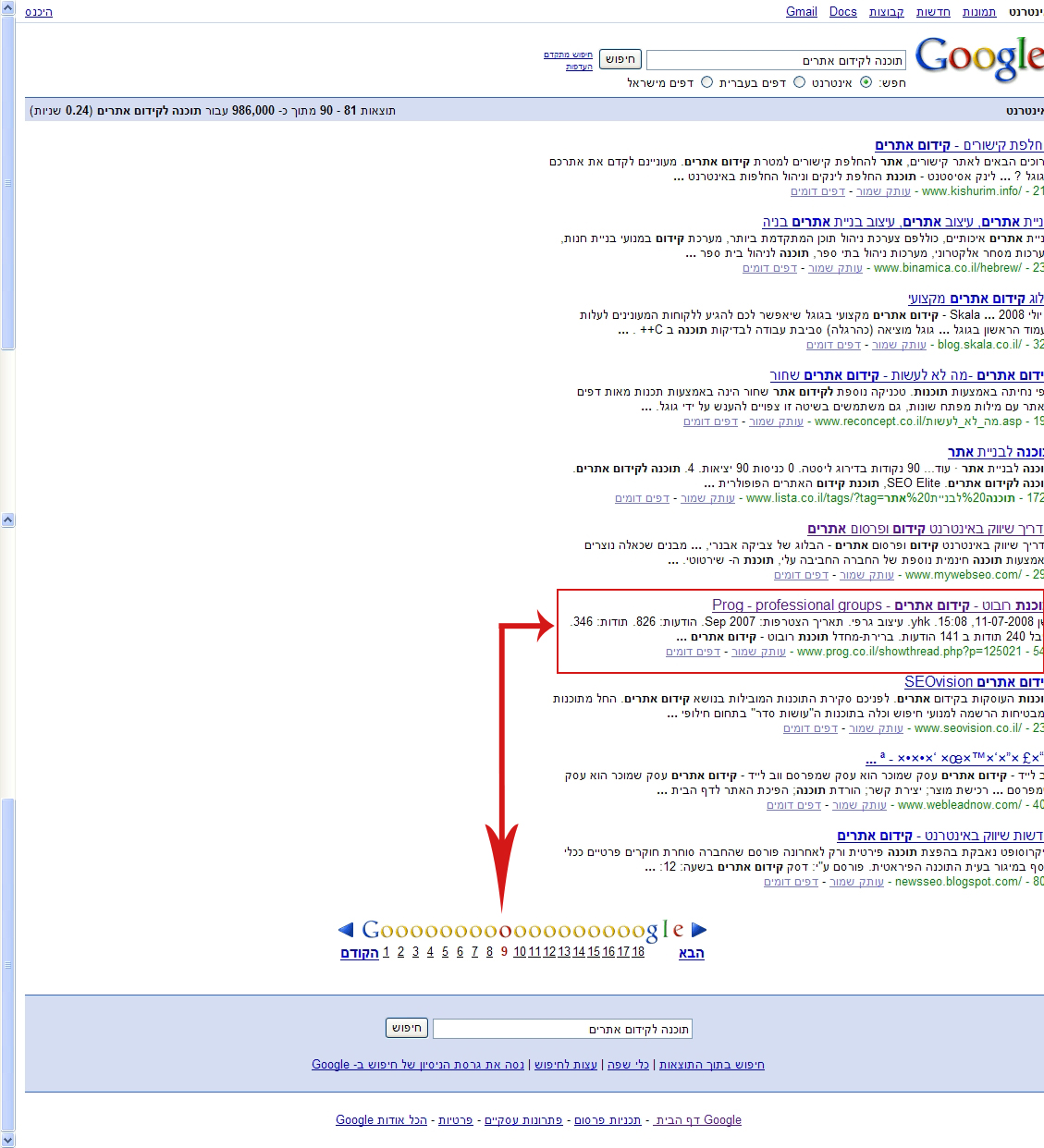
Task: Open the cached copy for www.mywebseo.com
Action: [866, 575]
